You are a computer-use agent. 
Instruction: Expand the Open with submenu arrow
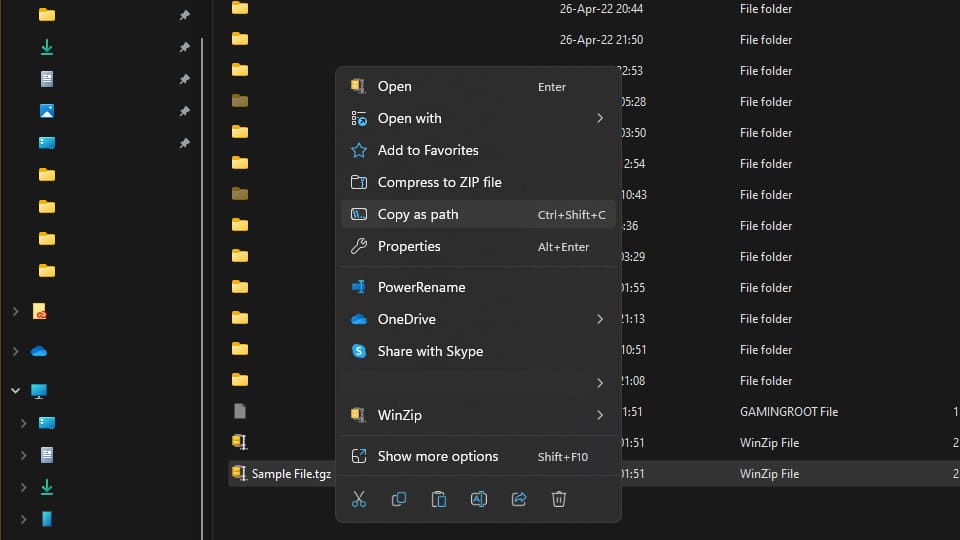[600, 118]
